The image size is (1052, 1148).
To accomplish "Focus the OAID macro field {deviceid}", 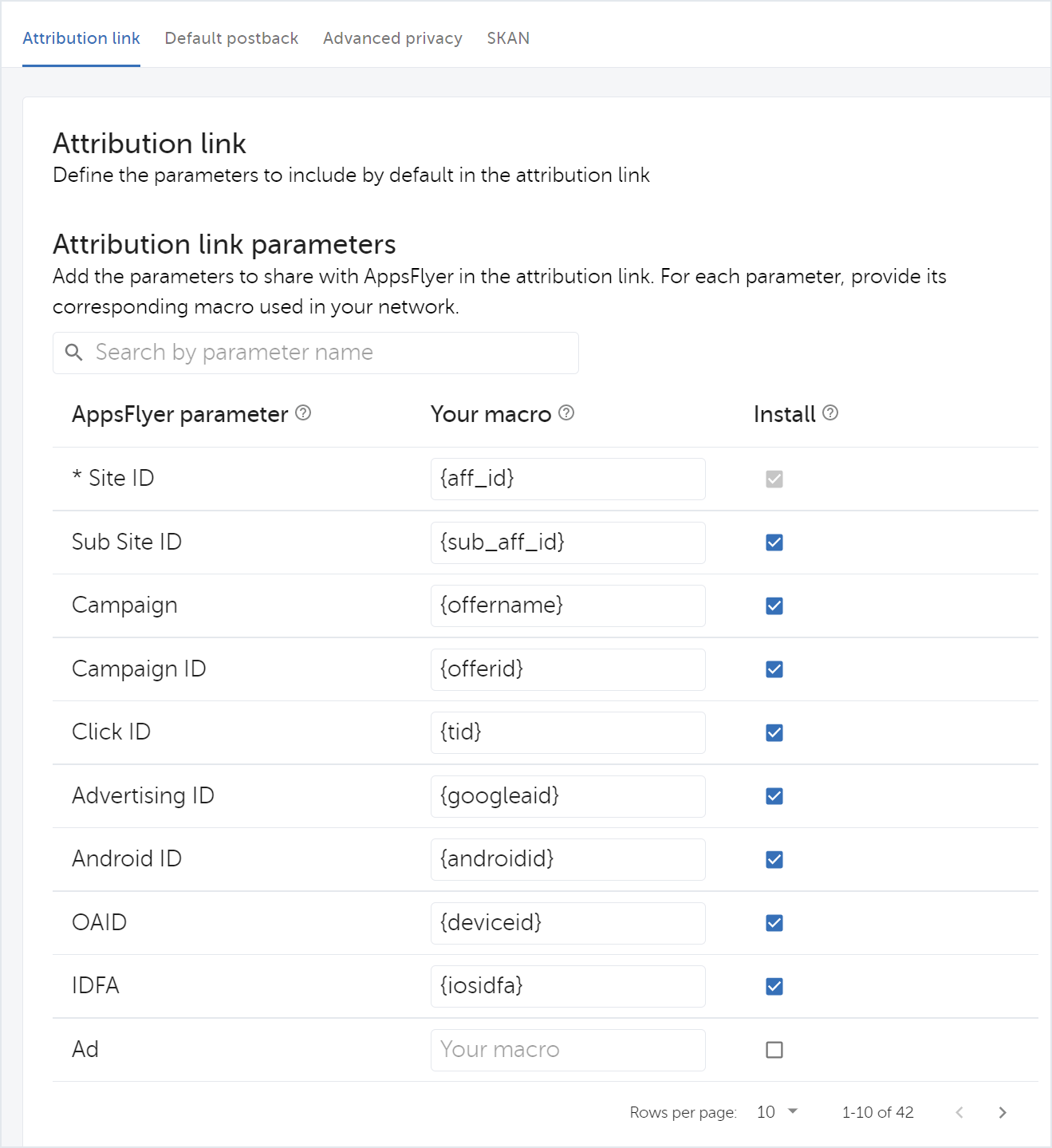I will pyautogui.click(x=568, y=923).
